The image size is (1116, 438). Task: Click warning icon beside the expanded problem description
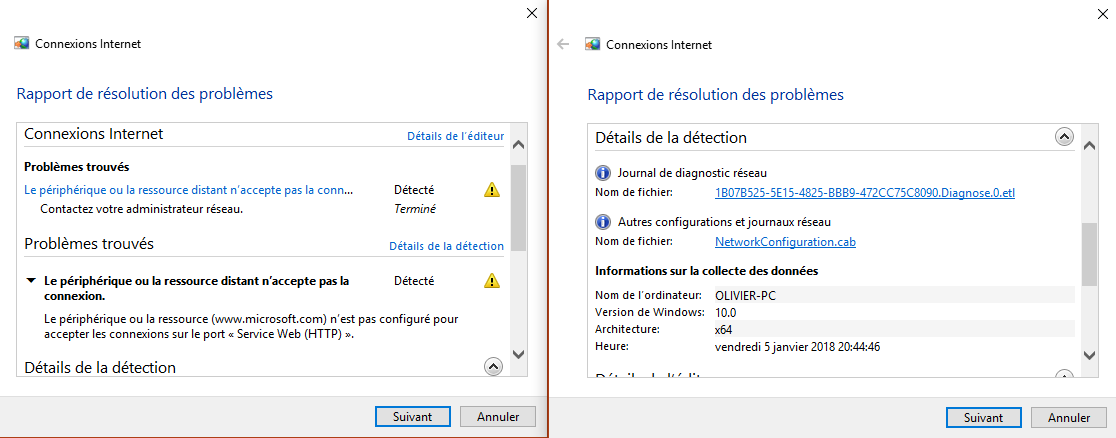tap(492, 281)
